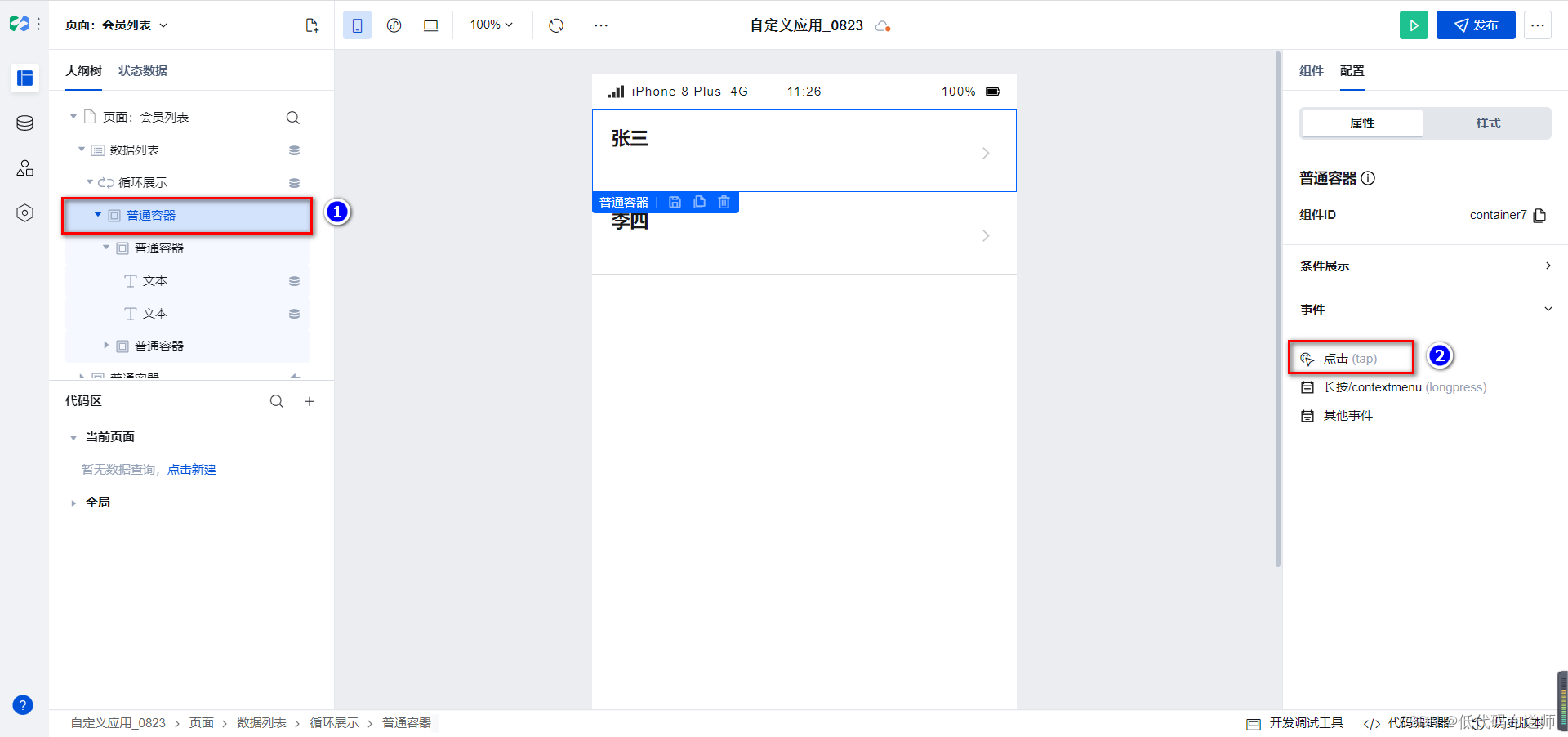Open the components shapes icon in sidebar

click(25, 167)
